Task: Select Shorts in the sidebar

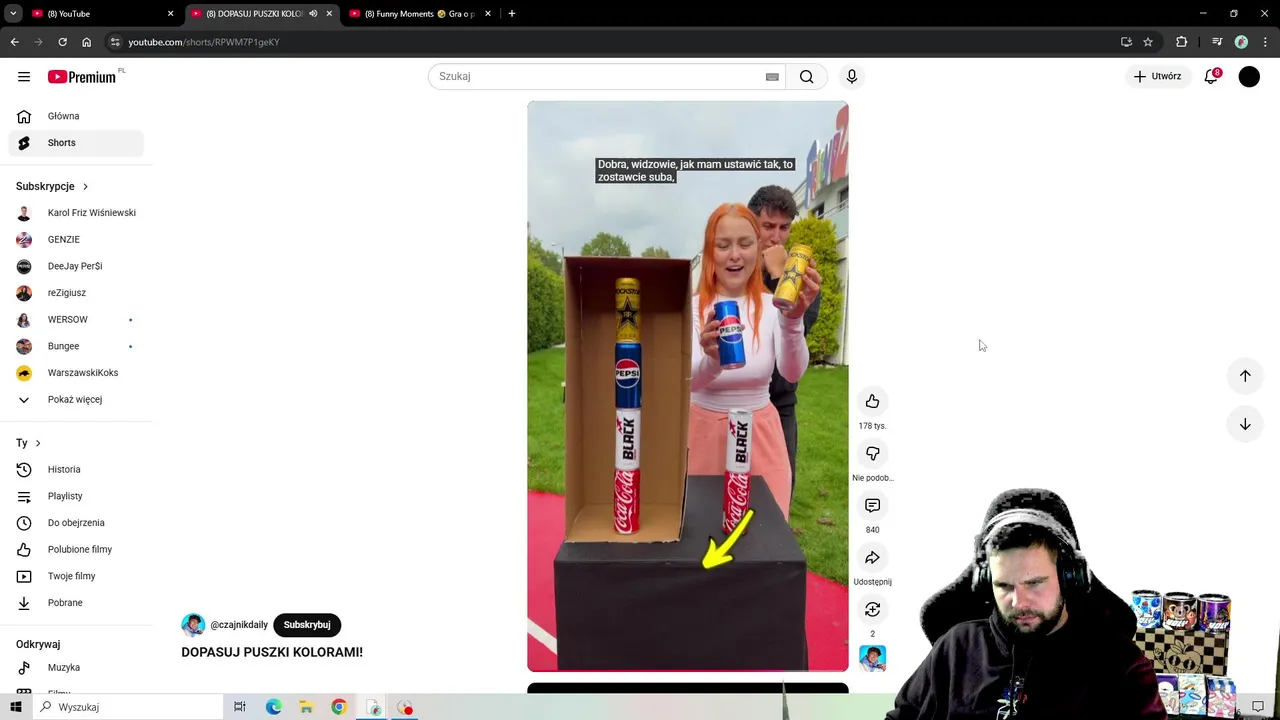Action: [76, 143]
